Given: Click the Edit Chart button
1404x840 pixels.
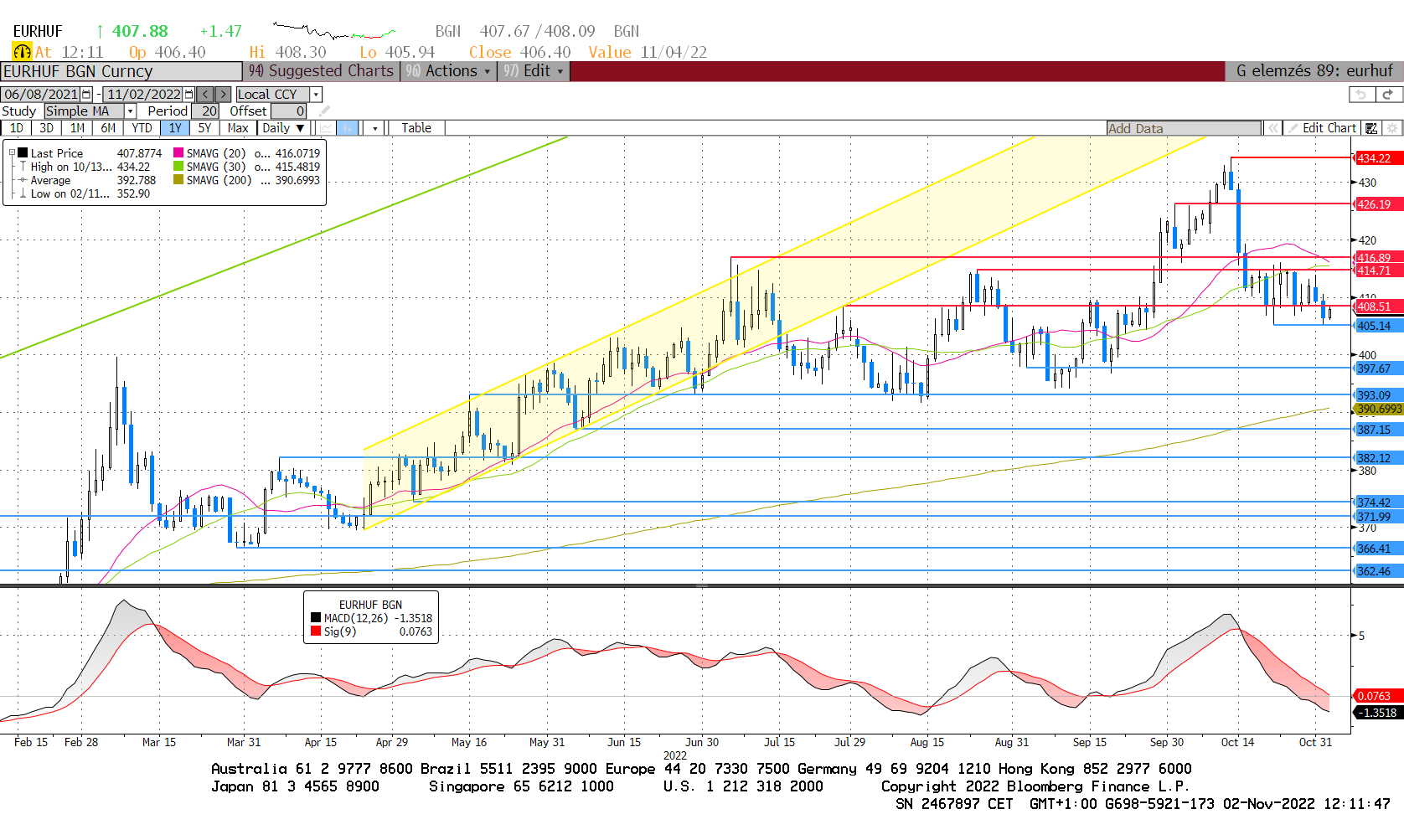Looking at the screenshot, I should click(x=1323, y=128).
